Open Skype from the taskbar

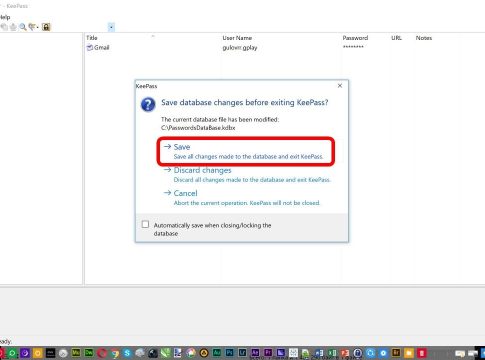click(x=127, y=353)
